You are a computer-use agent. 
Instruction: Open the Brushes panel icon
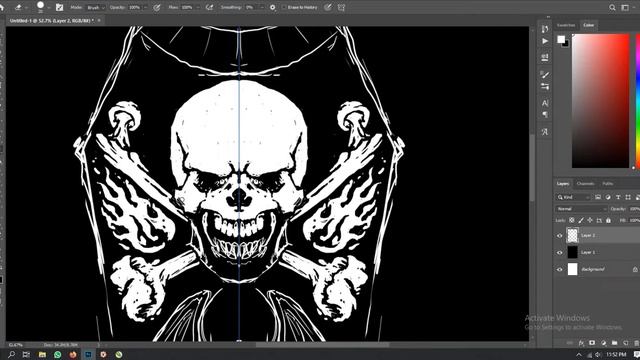[545, 75]
